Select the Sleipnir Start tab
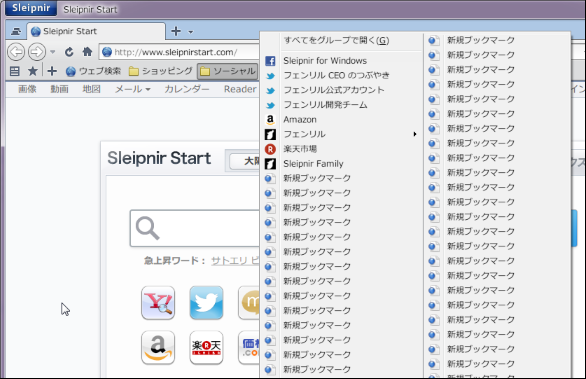The height and width of the screenshot is (379, 586). [x=96, y=31]
